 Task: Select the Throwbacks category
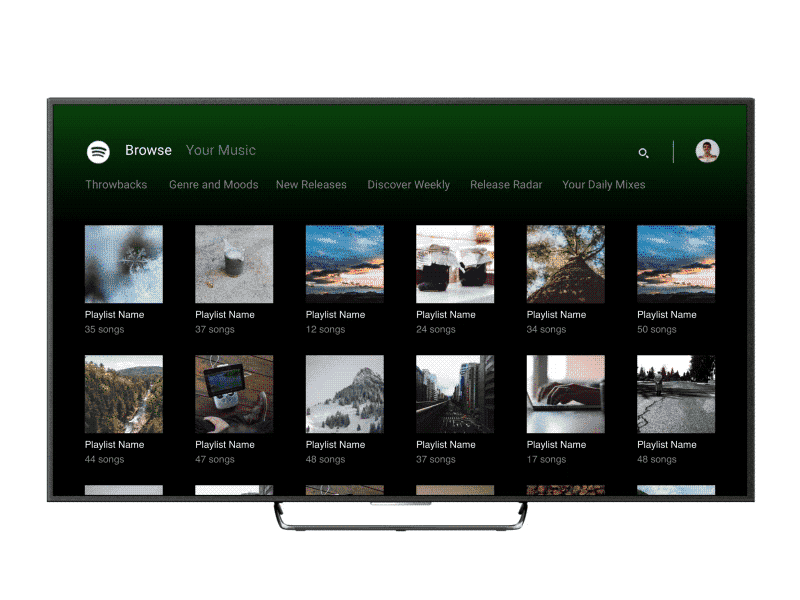pyautogui.click(x=116, y=185)
